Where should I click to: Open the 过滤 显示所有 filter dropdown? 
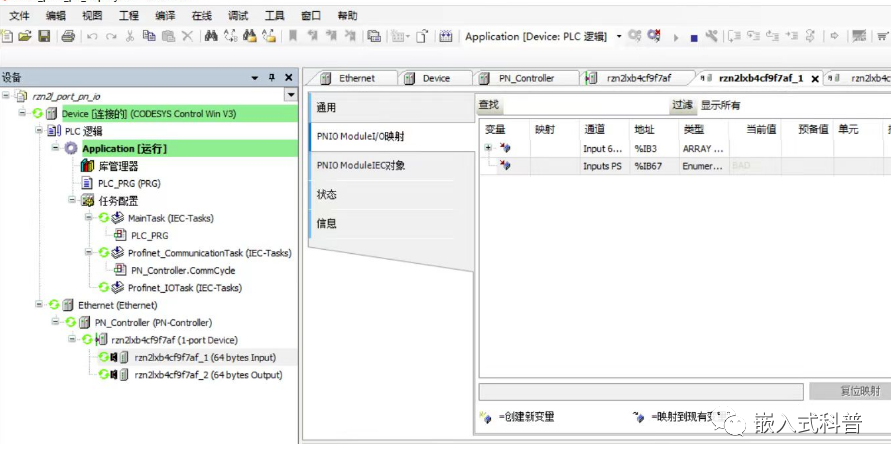720,105
